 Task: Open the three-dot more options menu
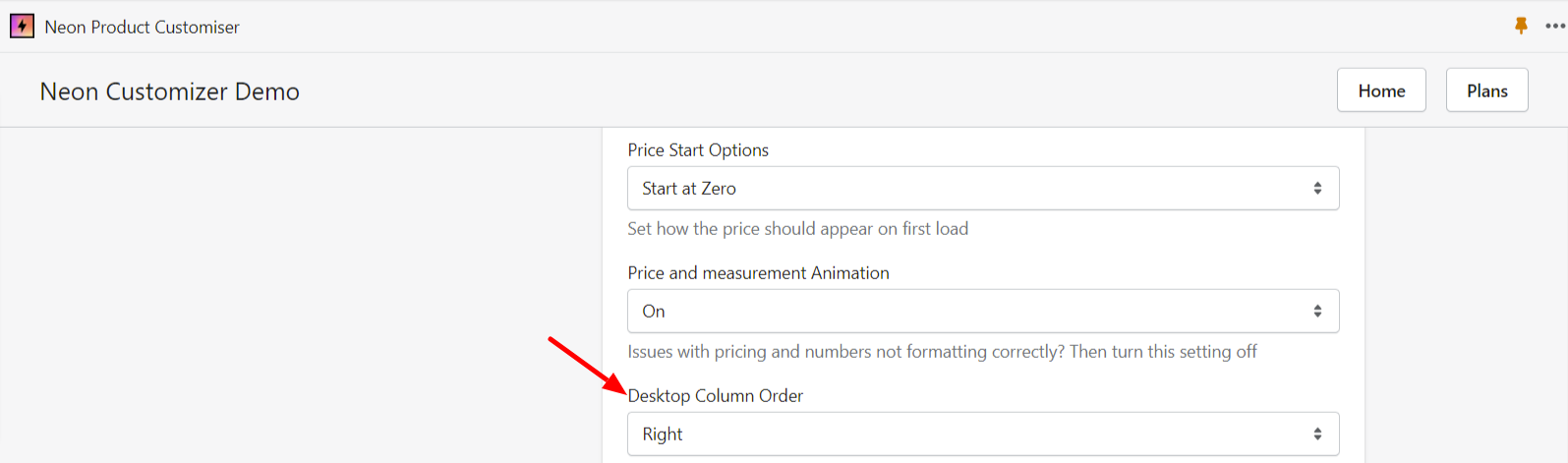pyautogui.click(x=1554, y=27)
